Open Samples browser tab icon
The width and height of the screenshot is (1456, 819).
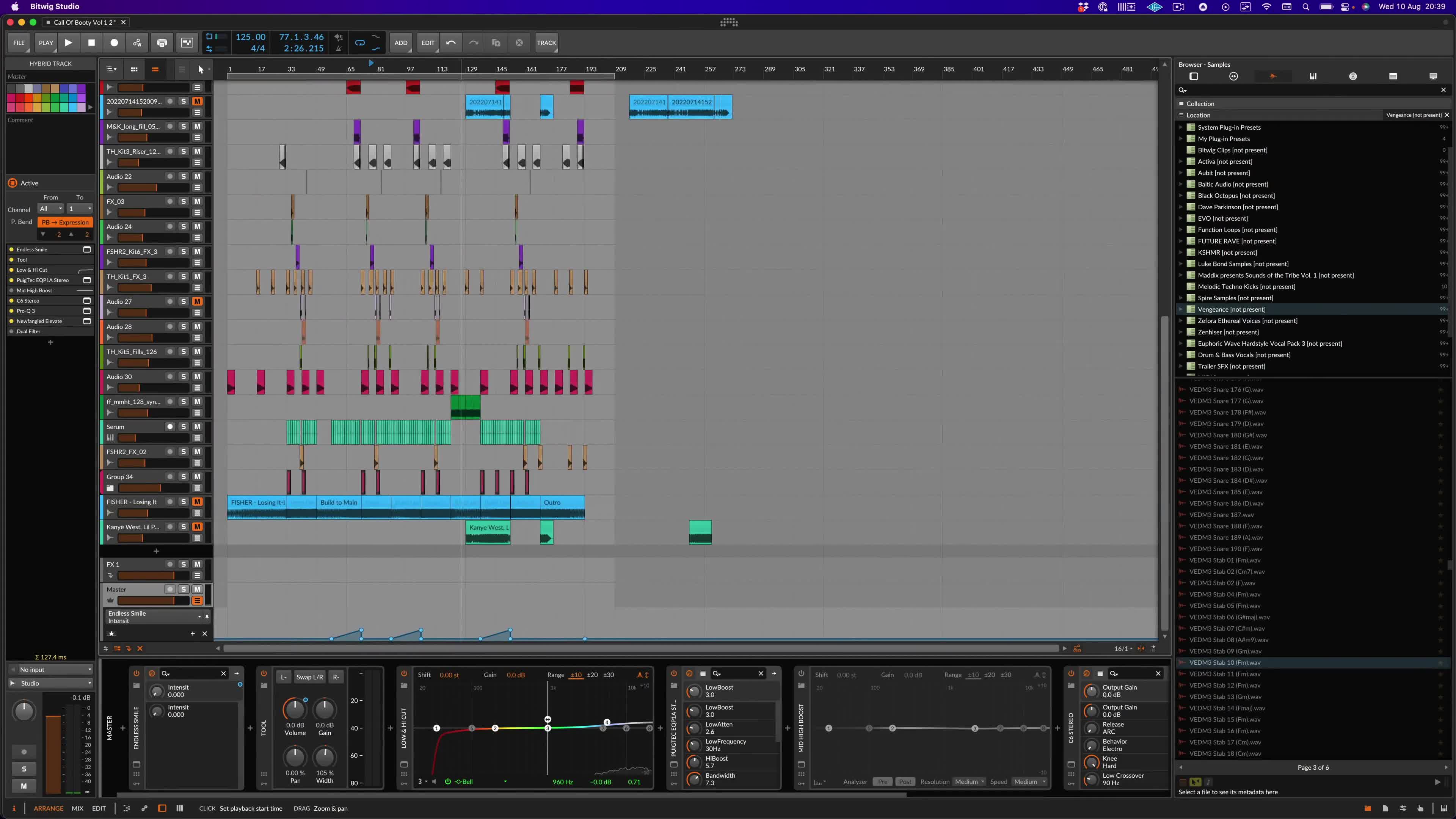click(x=1273, y=76)
